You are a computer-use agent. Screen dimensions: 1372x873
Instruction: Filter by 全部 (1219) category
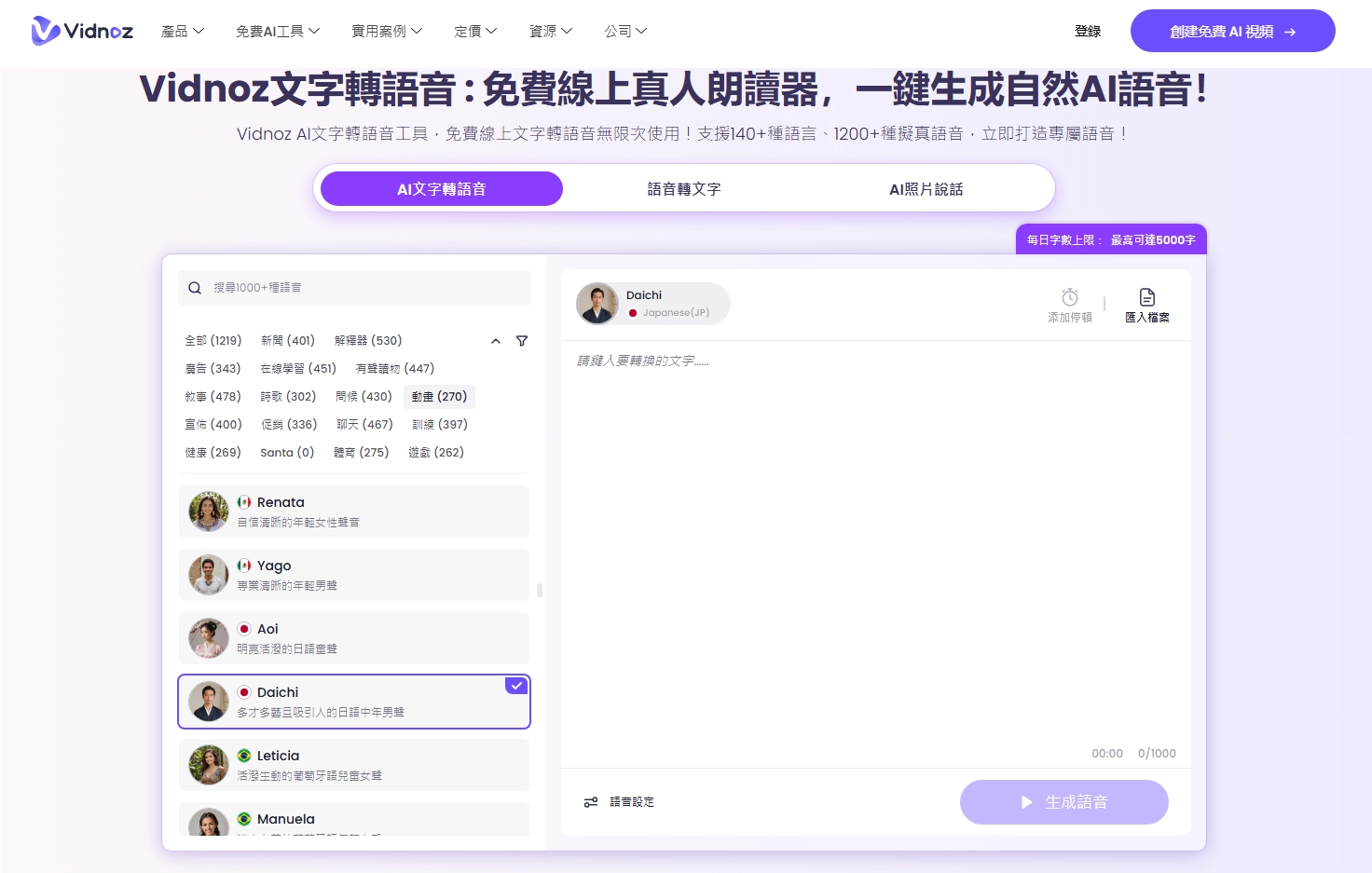213,341
